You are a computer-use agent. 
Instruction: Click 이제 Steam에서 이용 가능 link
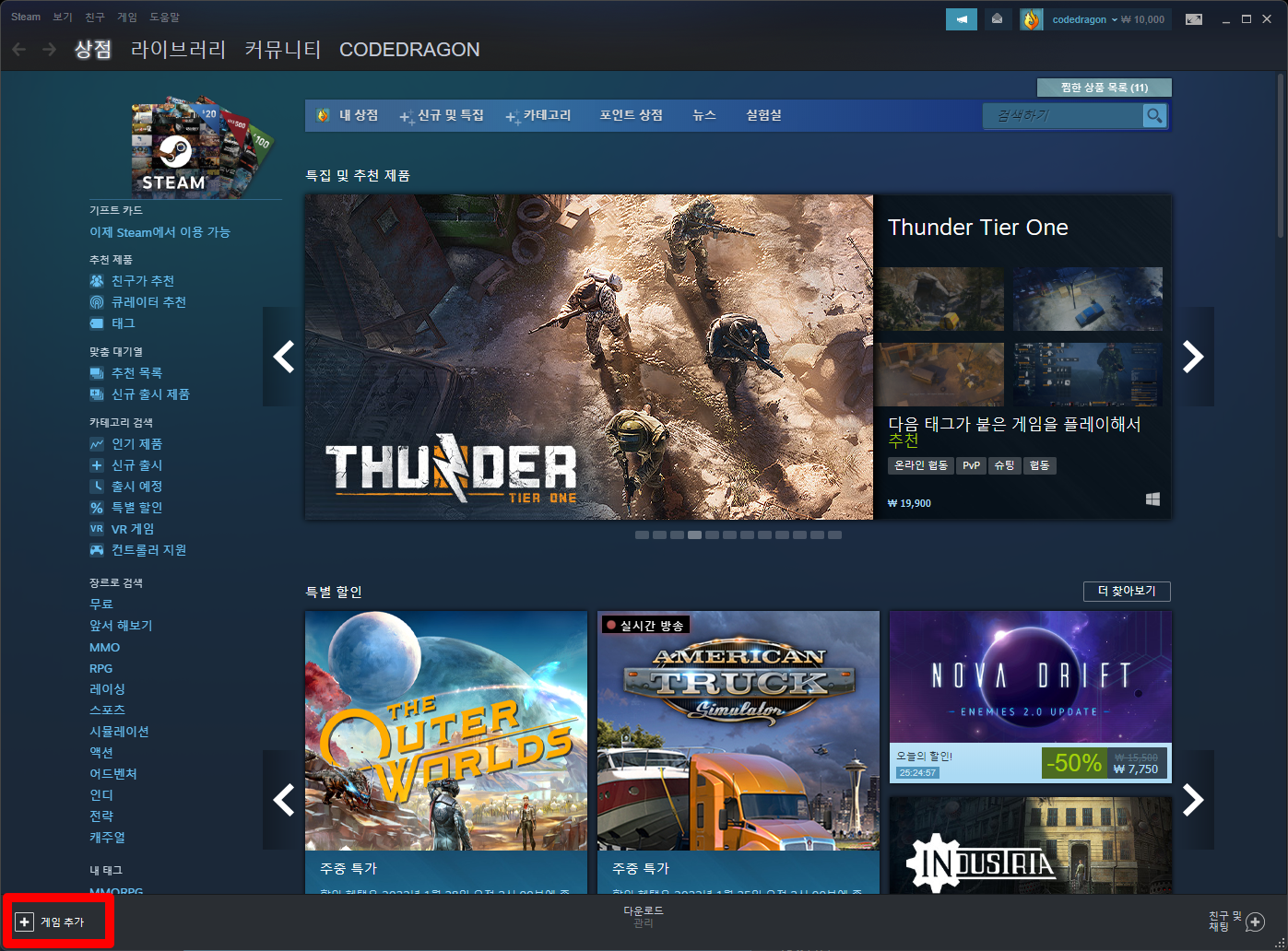pos(160,232)
